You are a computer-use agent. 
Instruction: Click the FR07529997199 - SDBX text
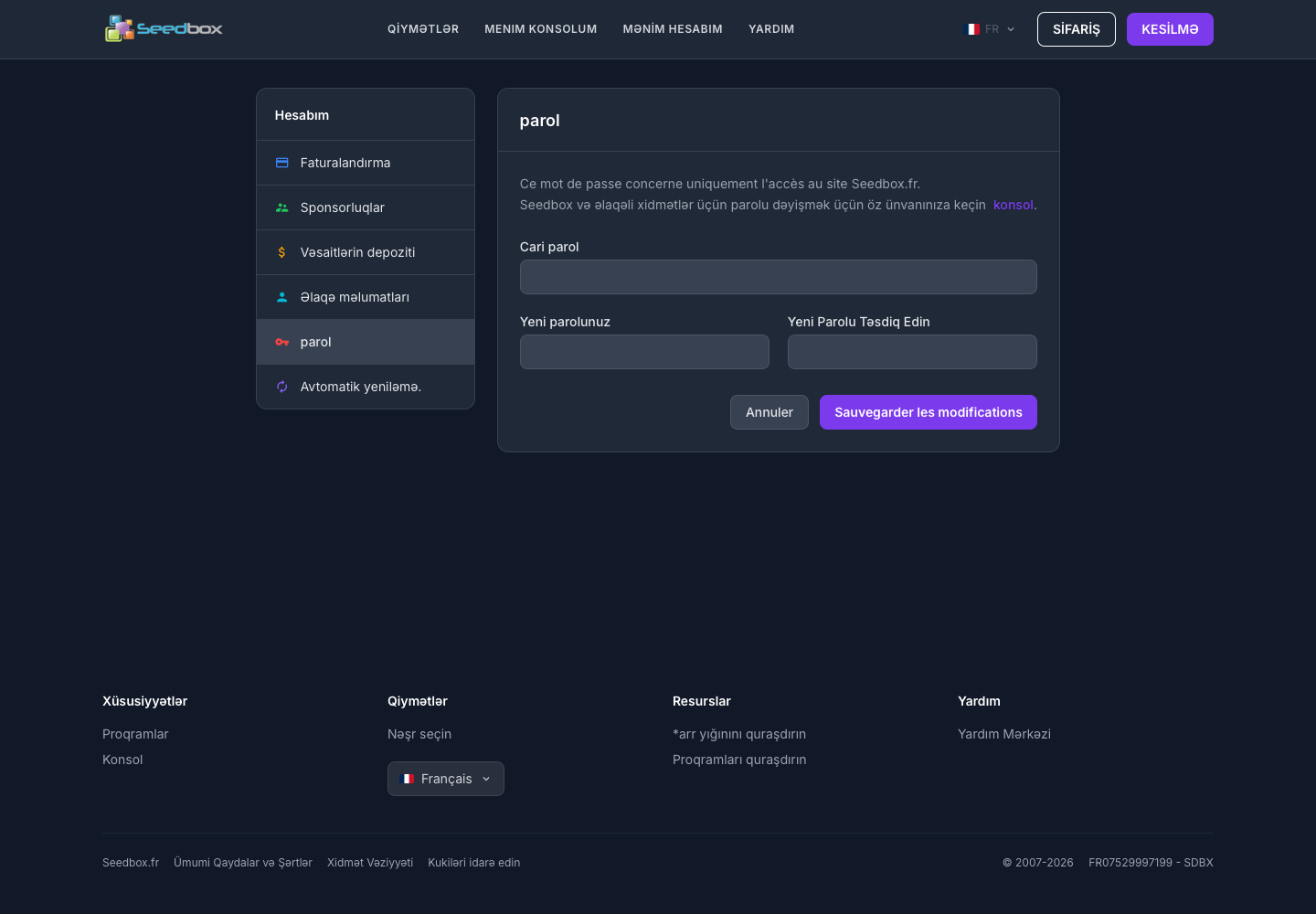pyautogui.click(x=1151, y=863)
